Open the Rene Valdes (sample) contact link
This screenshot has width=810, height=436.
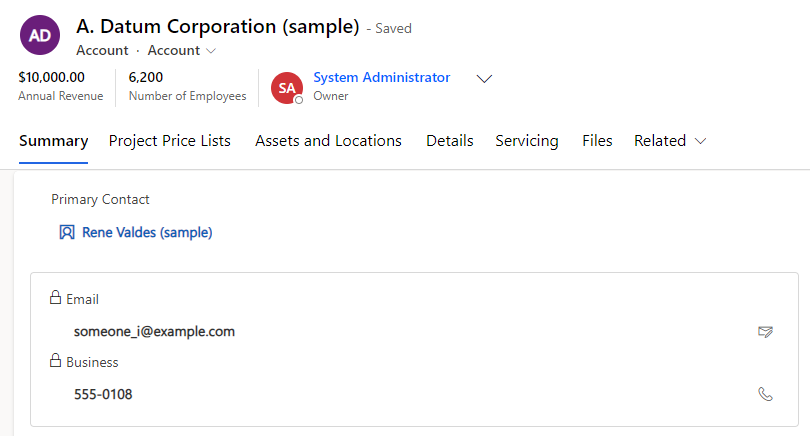[147, 232]
